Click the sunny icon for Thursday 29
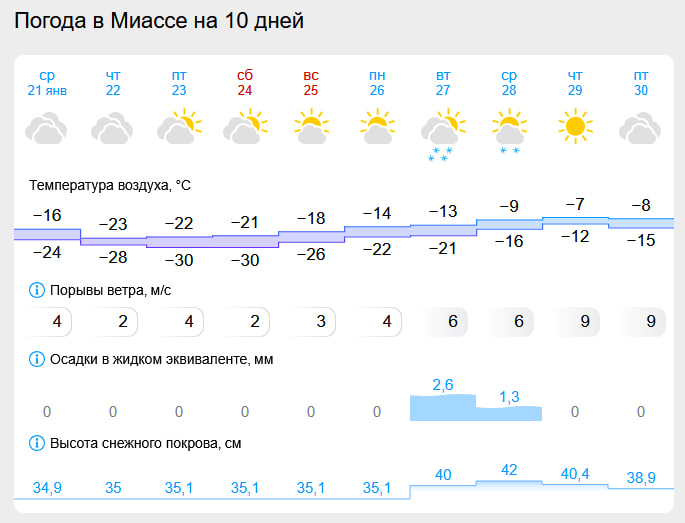This screenshot has width=685, height=523. pyautogui.click(x=574, y=127)
